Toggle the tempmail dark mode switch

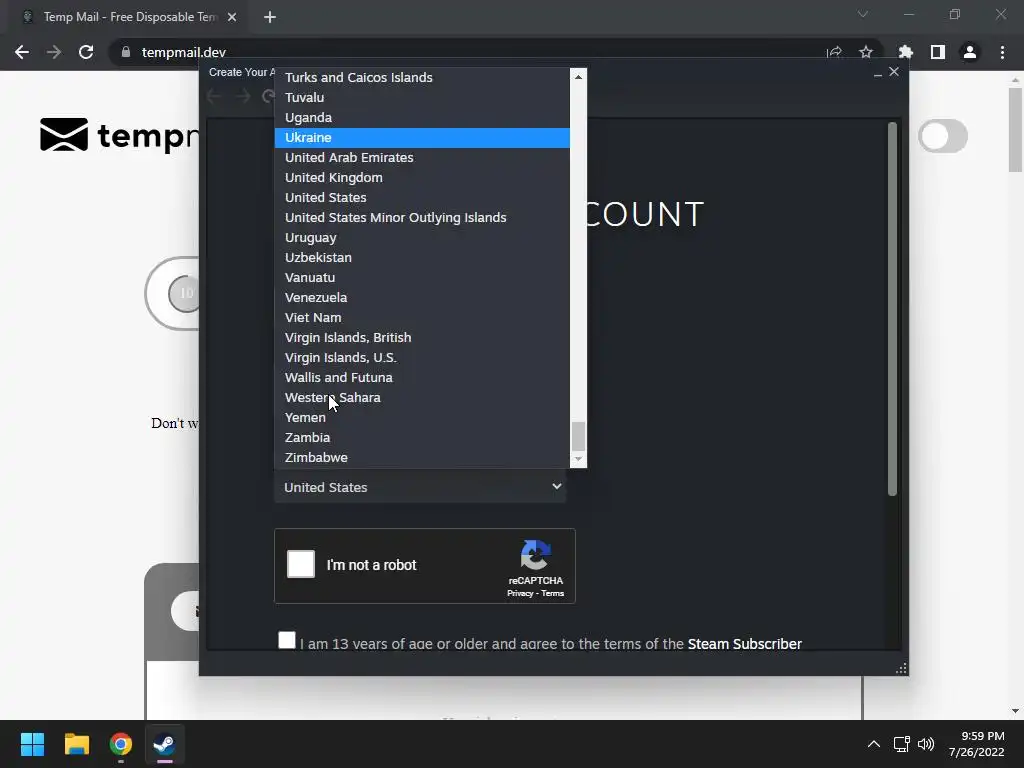(942, 136)
